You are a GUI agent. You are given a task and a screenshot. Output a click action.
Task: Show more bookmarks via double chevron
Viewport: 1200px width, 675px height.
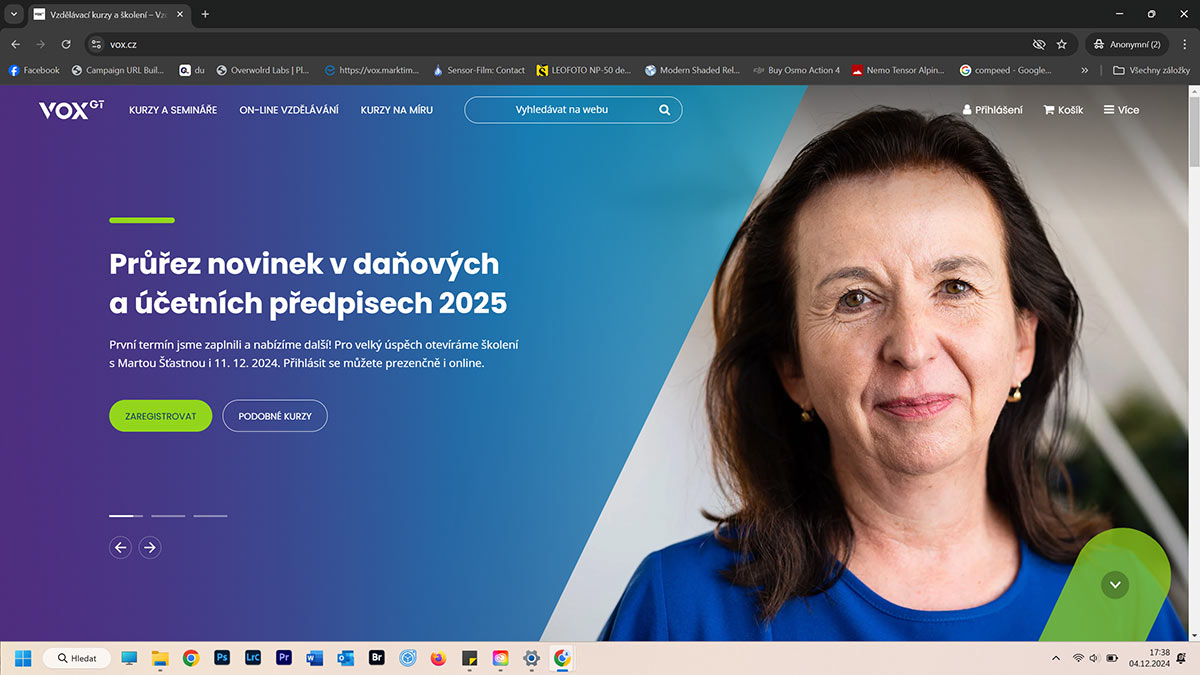coord(1085,70)
